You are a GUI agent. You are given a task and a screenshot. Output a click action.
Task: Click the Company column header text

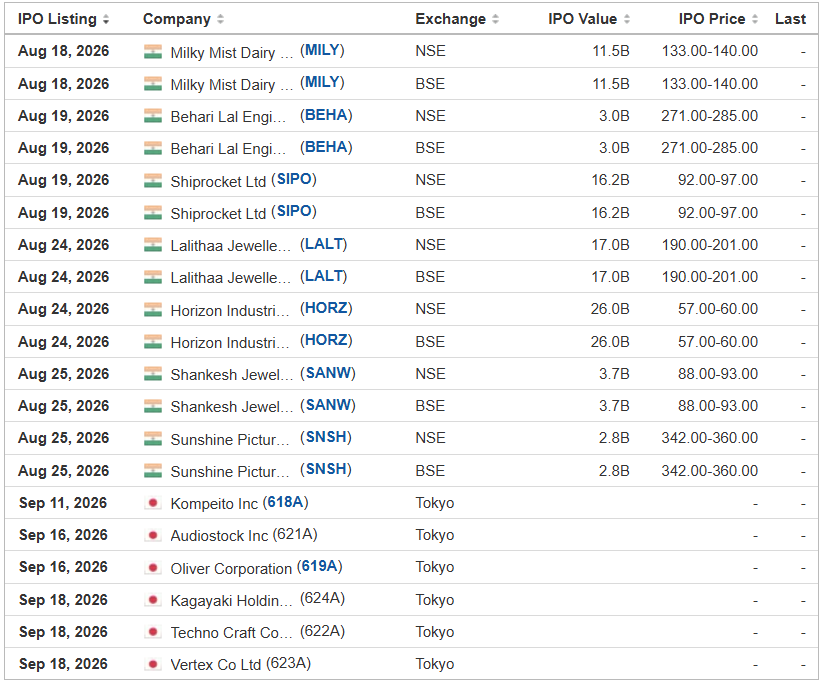(x=177, y=19)
